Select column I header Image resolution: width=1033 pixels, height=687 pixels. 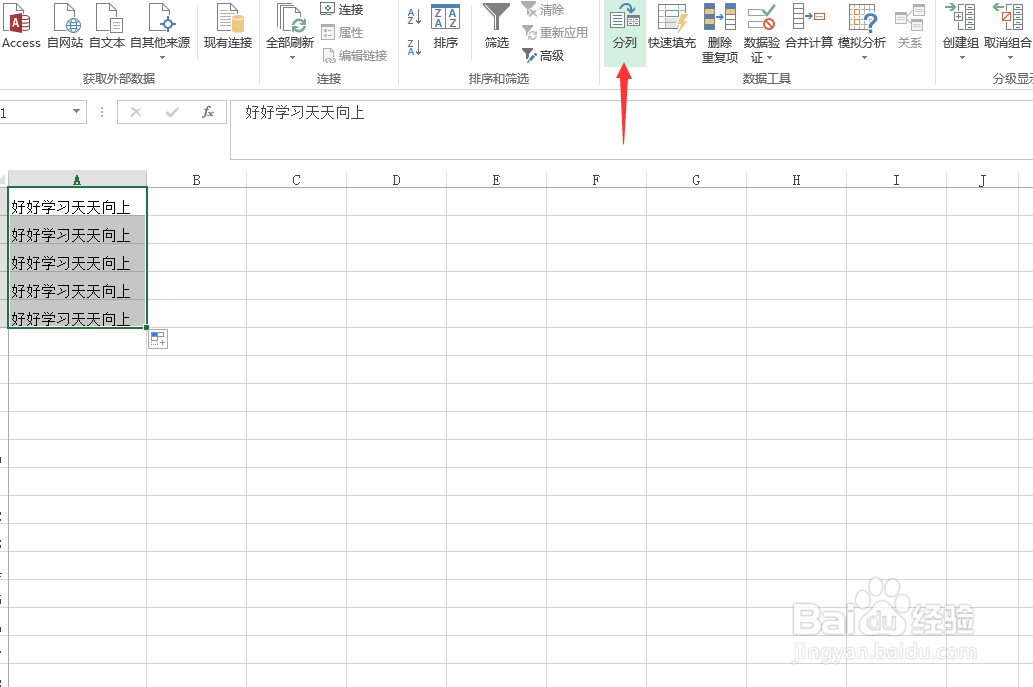896,179
